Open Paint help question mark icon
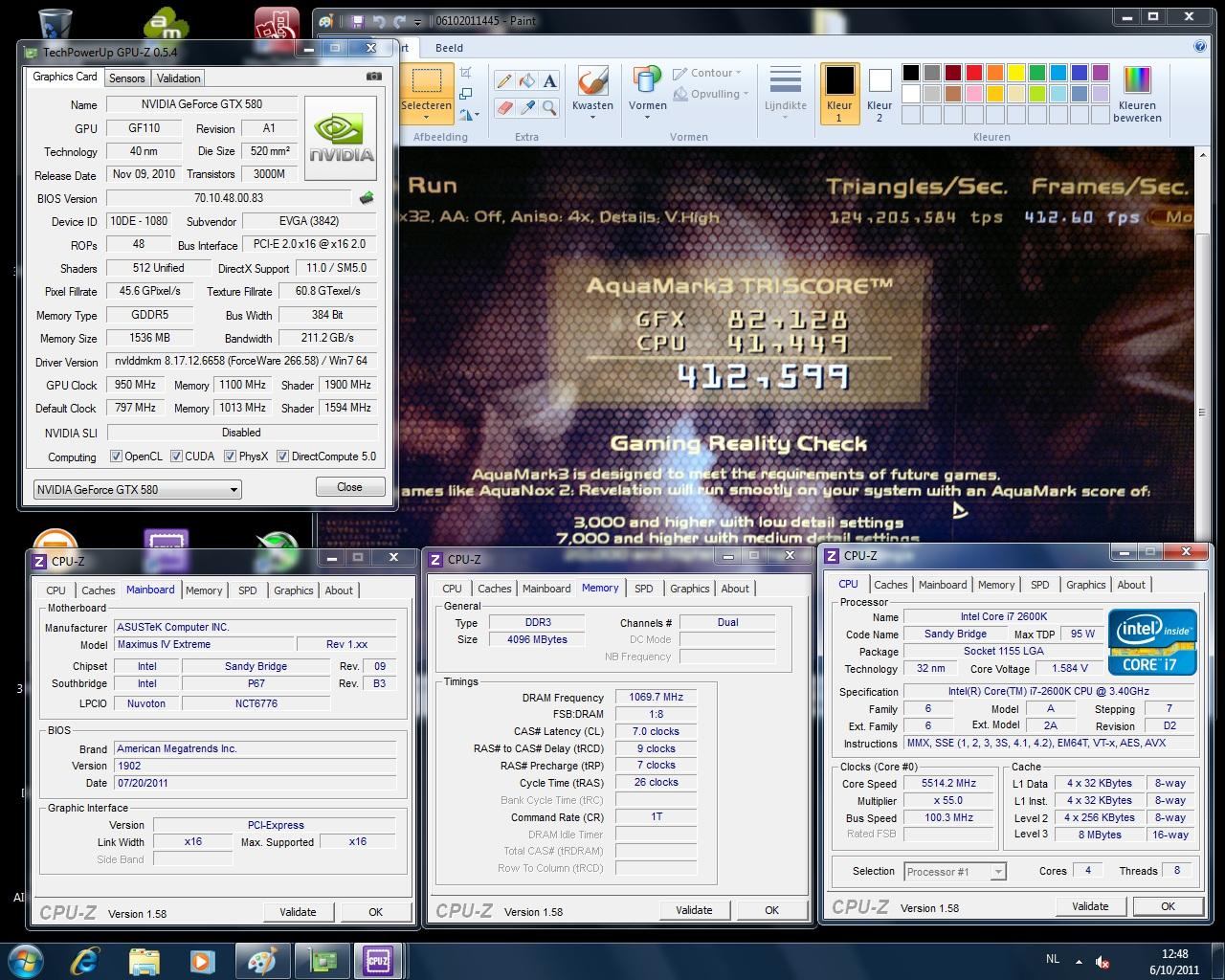 point(1200,46)
